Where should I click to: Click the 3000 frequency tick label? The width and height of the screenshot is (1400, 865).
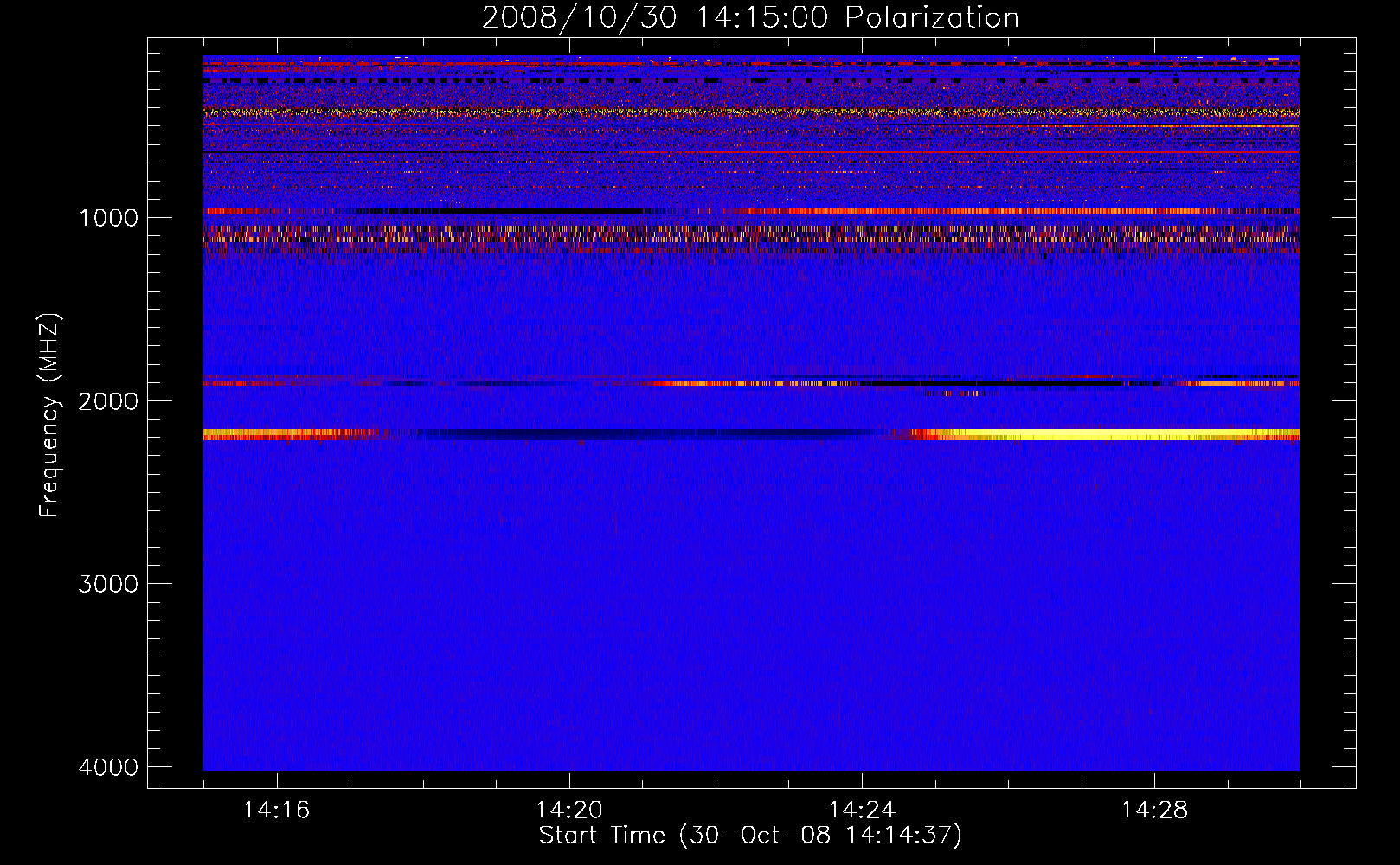click(x=108, y=584)
